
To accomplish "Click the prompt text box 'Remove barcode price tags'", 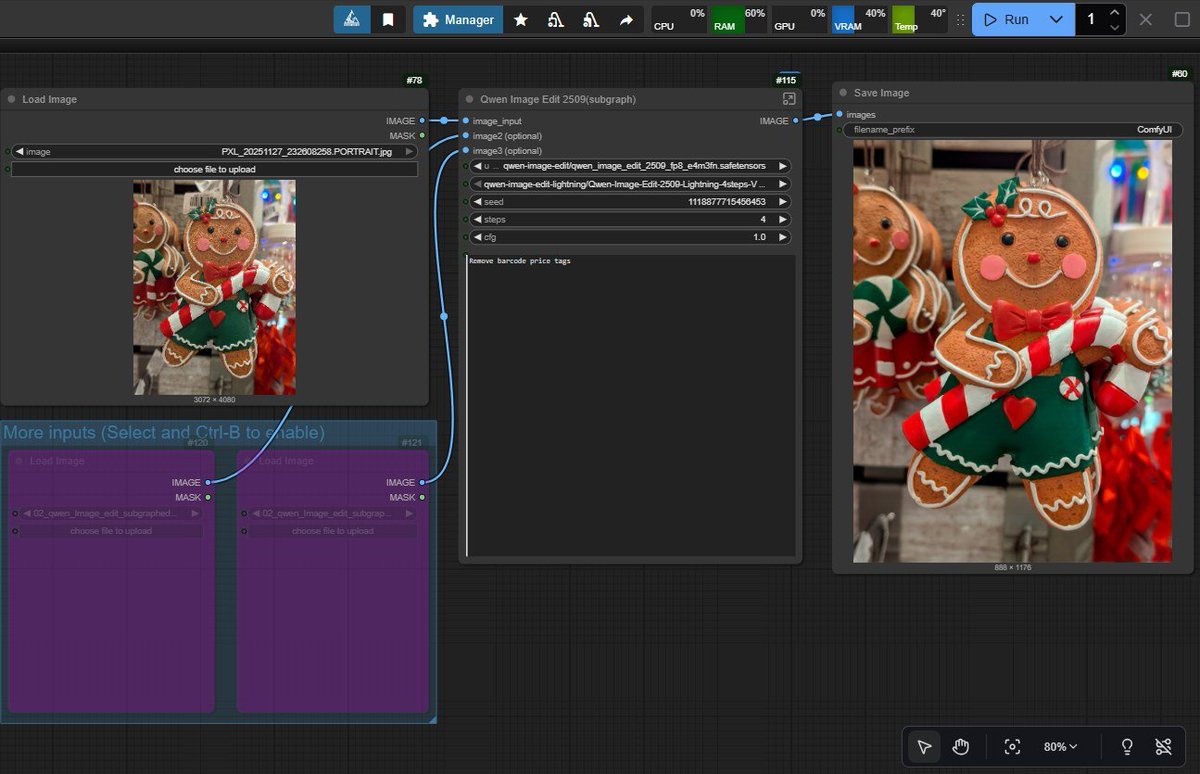I will pos(630,400).
